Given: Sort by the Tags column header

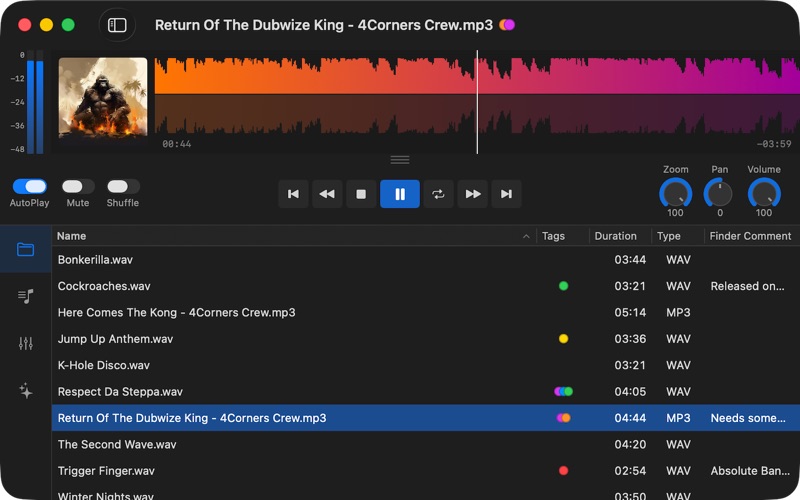Looking at the screenshot, I should tap(553, 236).
